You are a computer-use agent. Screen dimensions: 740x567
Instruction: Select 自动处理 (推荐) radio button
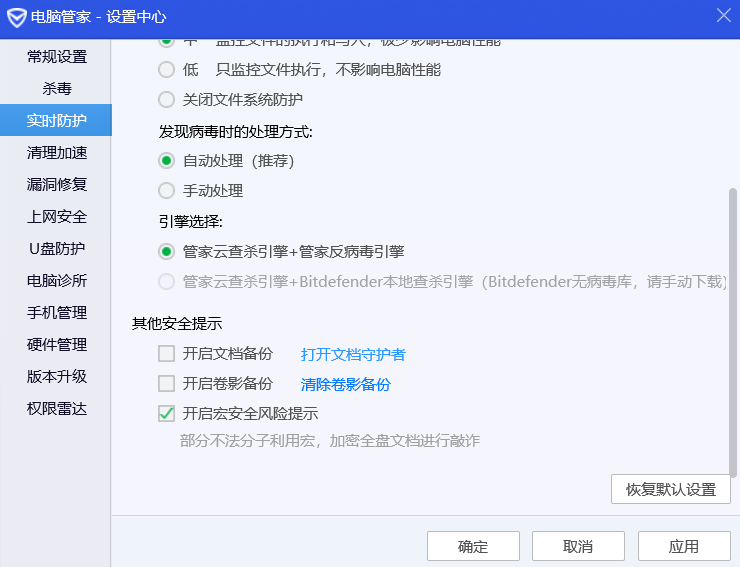pos(166,161)
